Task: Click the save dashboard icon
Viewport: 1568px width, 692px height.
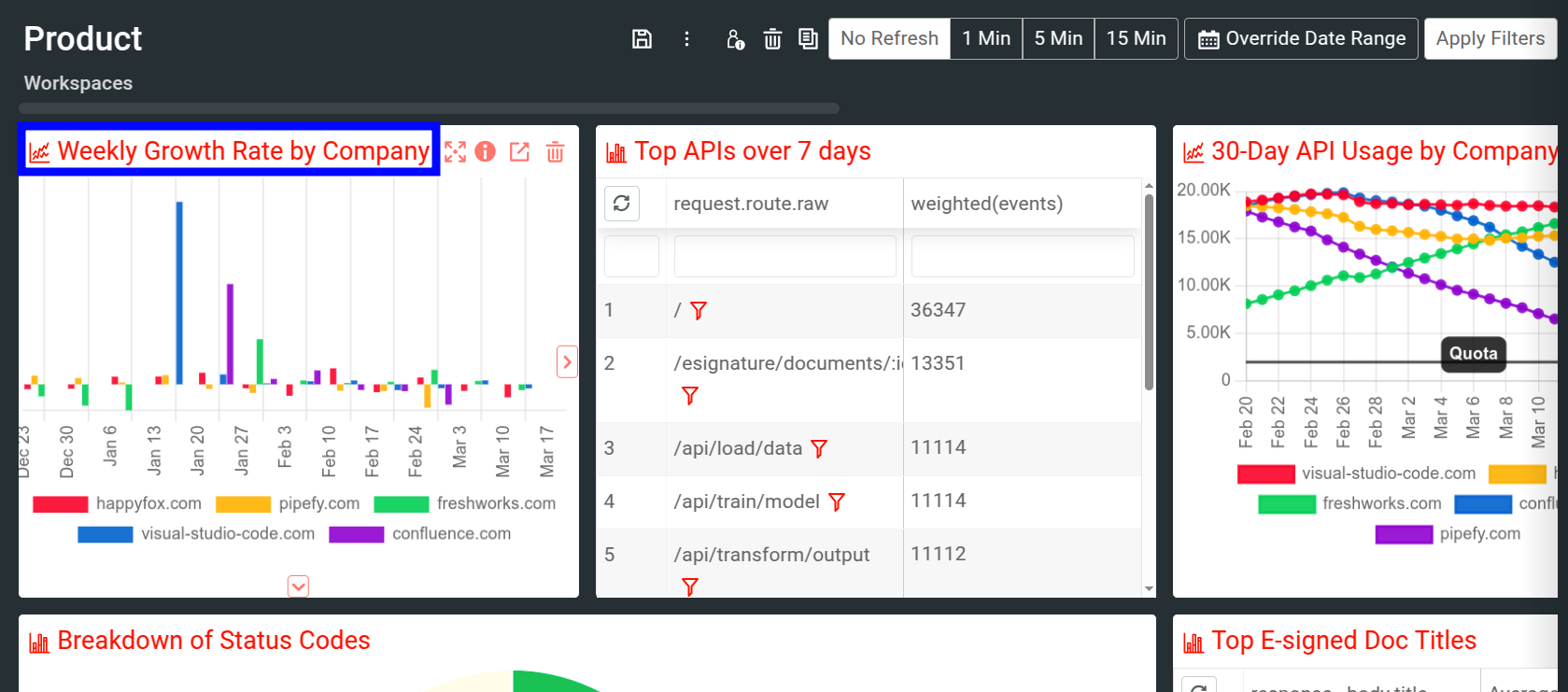Action: pos(642,39)
